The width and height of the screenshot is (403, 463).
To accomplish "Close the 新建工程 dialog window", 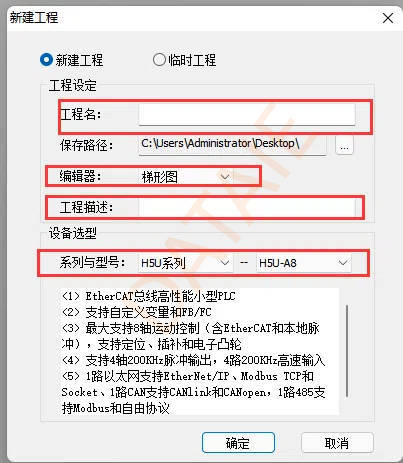I will [x=388, y=18].
